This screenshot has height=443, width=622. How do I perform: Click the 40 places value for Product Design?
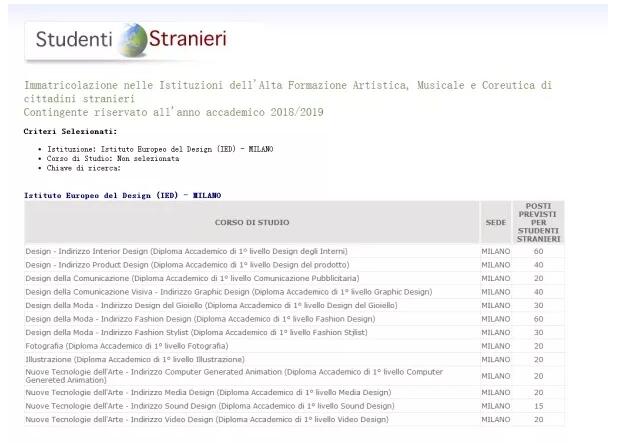pos(538,265)
